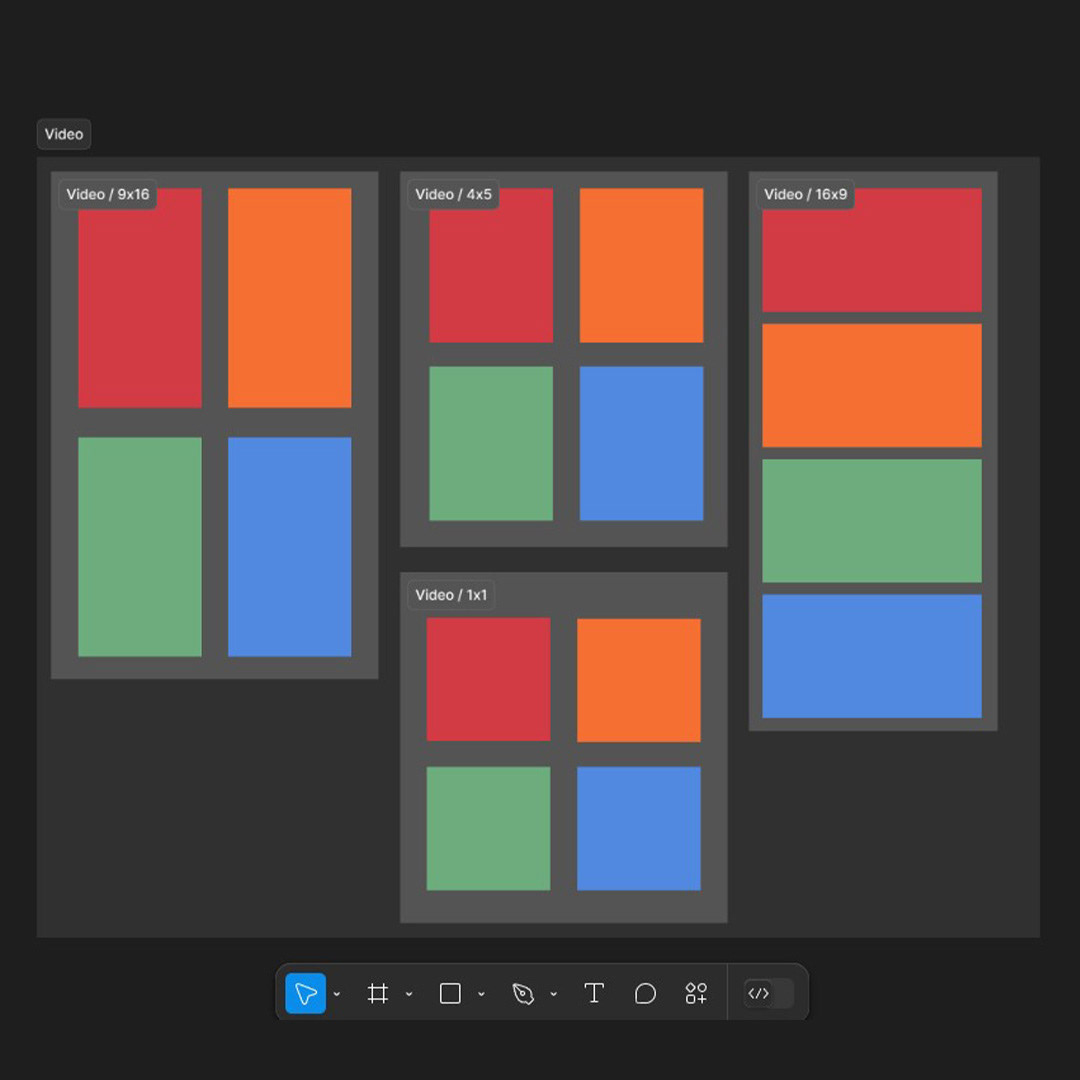The image size is (1080, 1080).
Task: Expand the Frame tool dropdown chevron
Action: (409, 994)
